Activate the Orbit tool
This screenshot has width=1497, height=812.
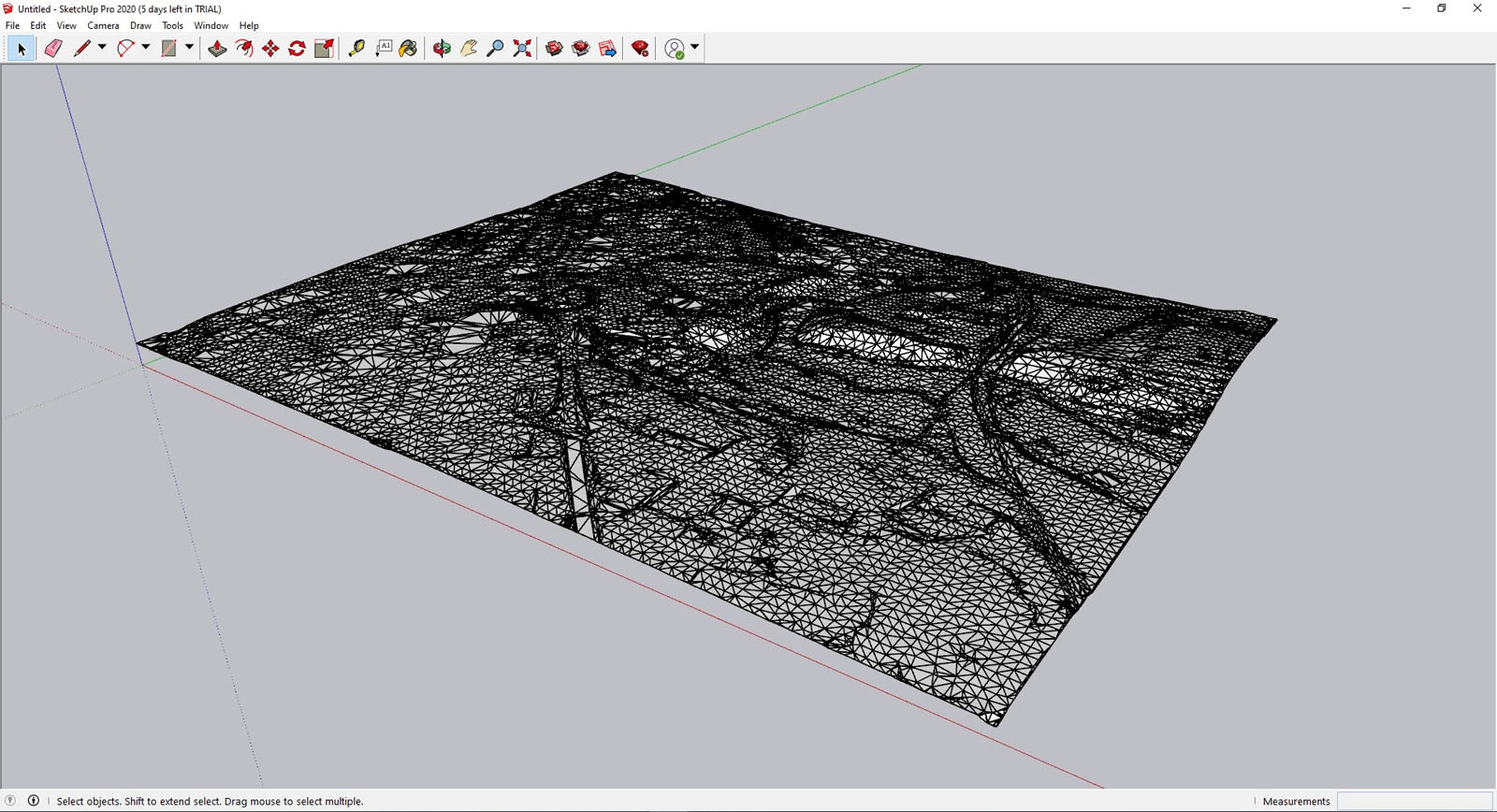tap(442, 49)
